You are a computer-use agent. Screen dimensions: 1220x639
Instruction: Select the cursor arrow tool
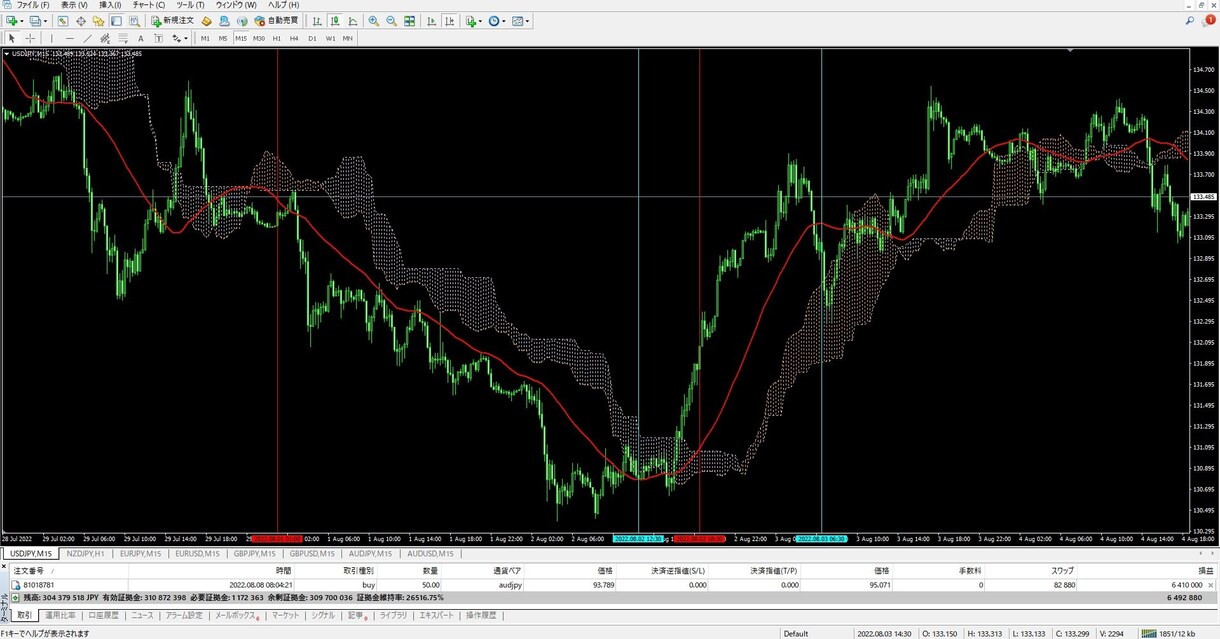pos(12,38)
